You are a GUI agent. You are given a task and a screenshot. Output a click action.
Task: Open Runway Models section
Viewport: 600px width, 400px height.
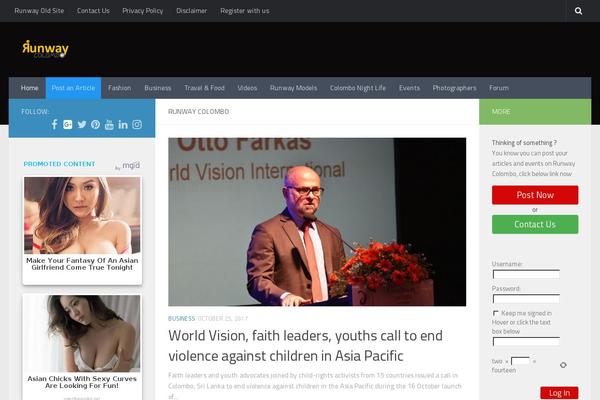point(293,88)
